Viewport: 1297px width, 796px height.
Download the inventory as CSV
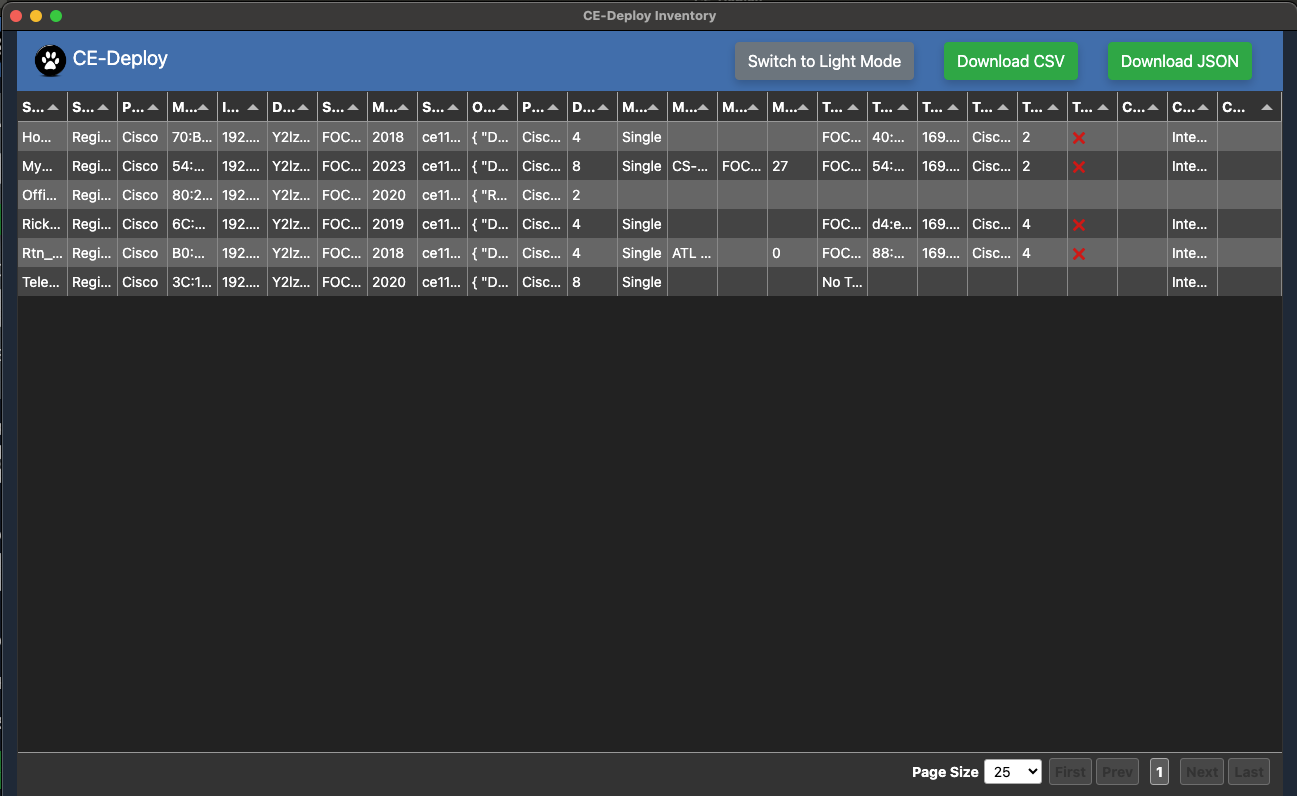1010,61
